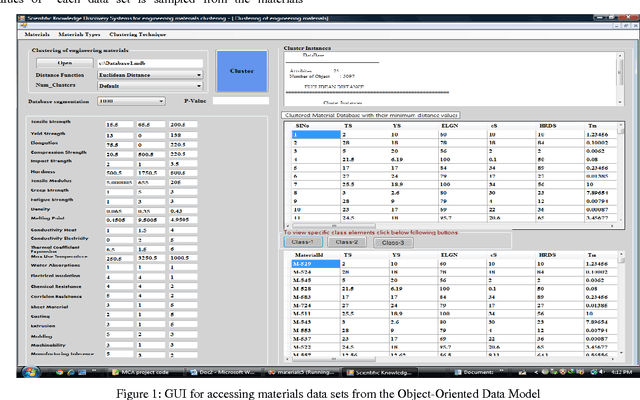Click the Yield Strength 13 field
This screenshot has height=400, width=640.
point(119,135)
